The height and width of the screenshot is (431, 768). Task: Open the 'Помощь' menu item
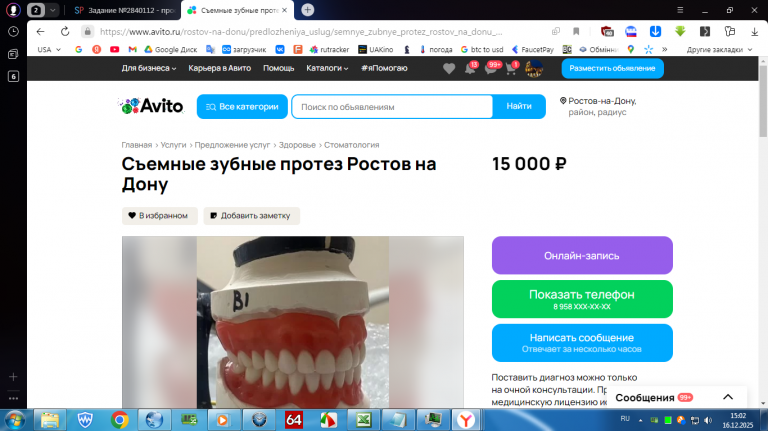click(278, 68)
